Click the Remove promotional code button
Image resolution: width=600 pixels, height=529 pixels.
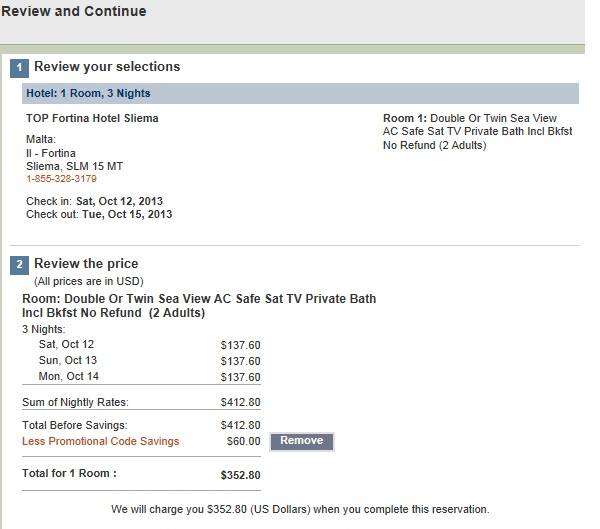[302, 441]
